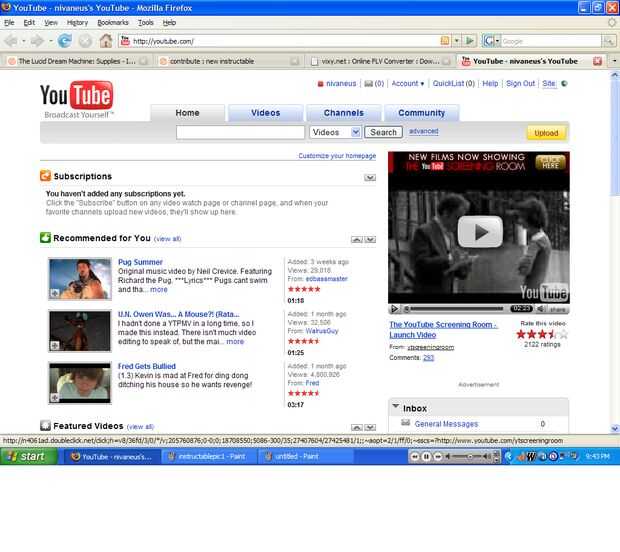Click the Featured Videos icon
620x552 pixels.
pos(45,425)
